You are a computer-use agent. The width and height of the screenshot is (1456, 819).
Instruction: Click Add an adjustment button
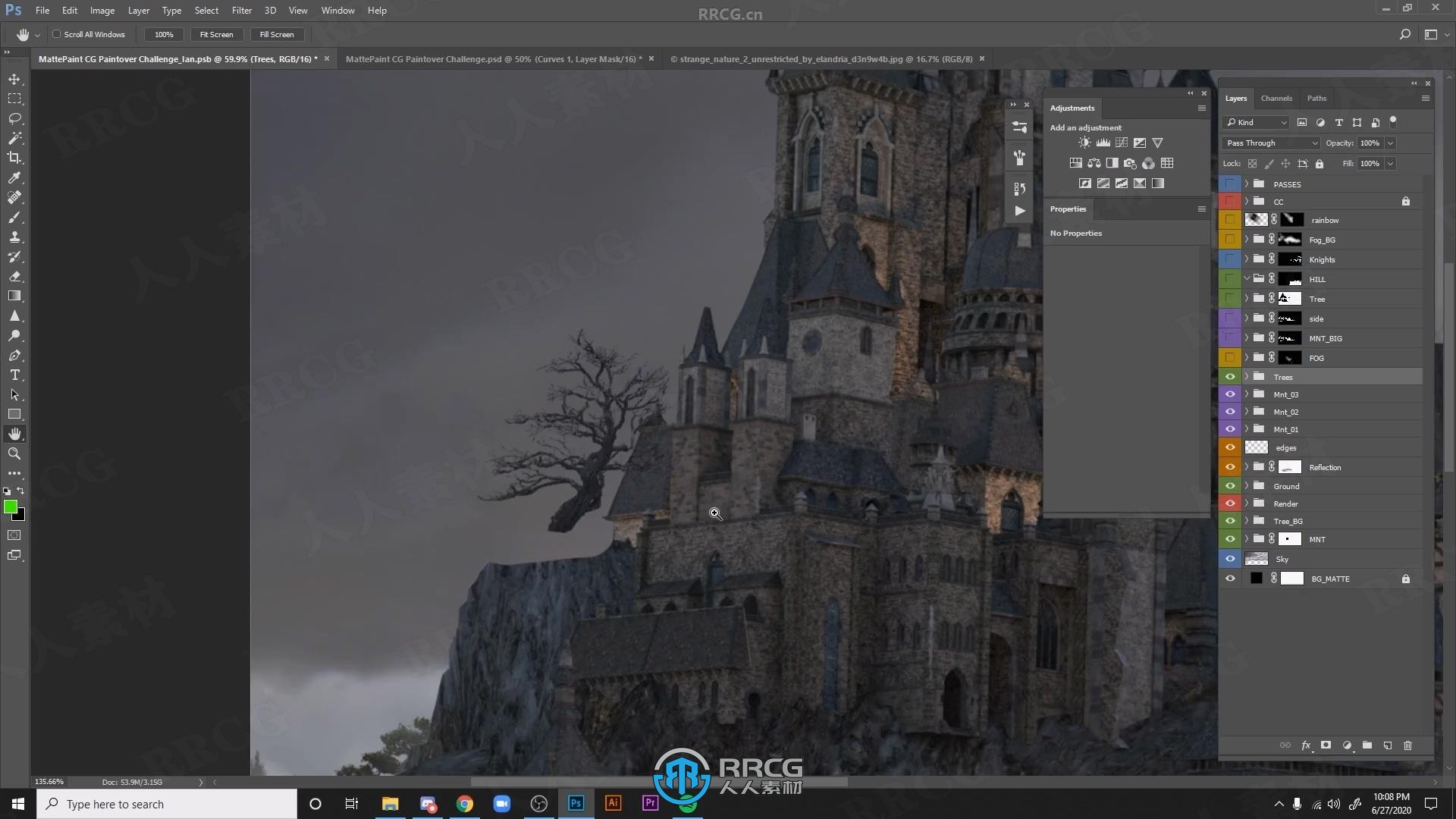(x=1085, y=127)
